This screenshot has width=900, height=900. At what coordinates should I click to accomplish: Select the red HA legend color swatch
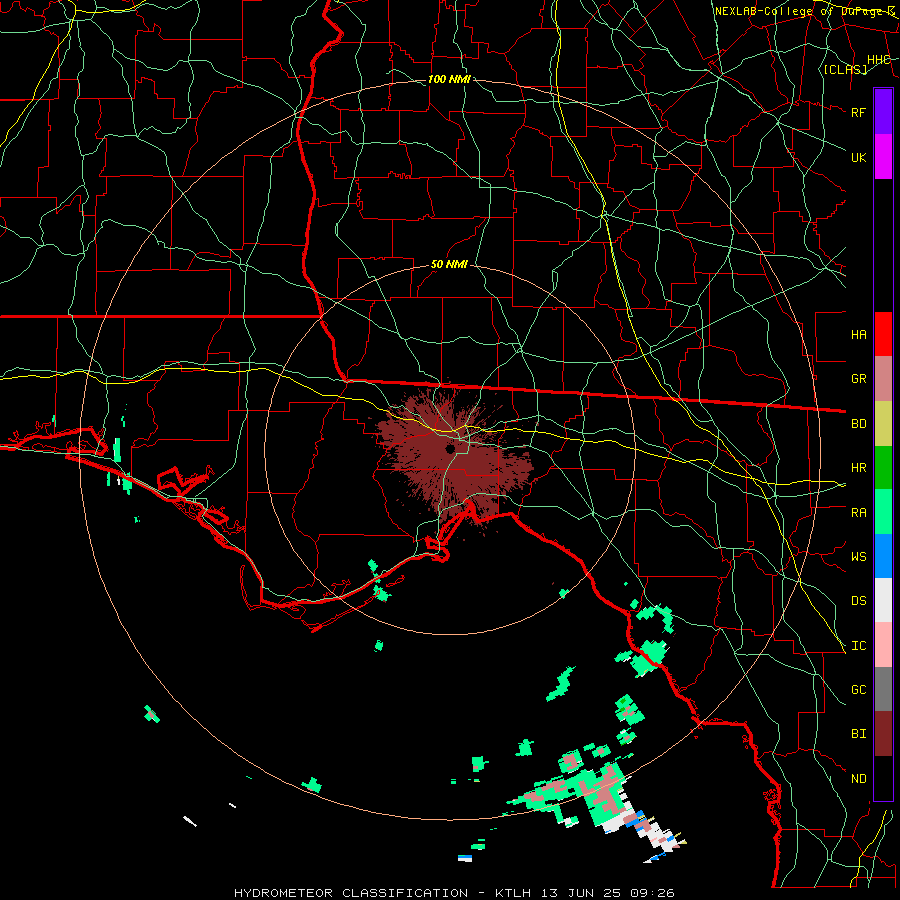(x=883, y=334)
